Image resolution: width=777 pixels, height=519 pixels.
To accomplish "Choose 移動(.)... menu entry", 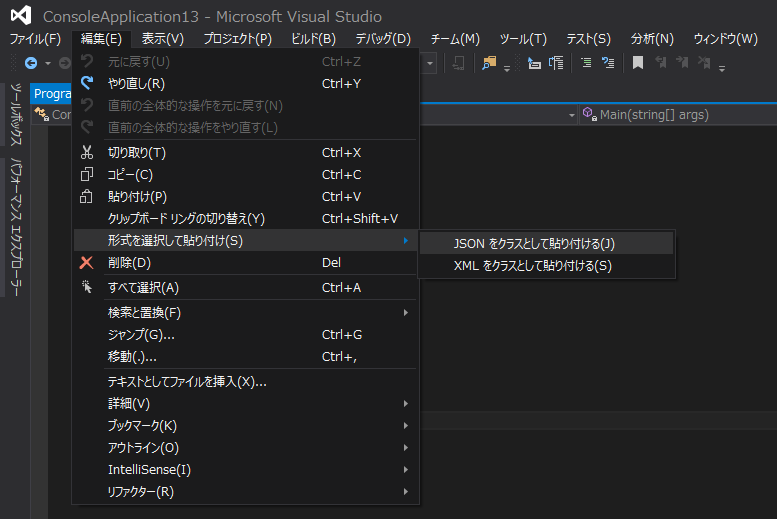I will [246, 356].
